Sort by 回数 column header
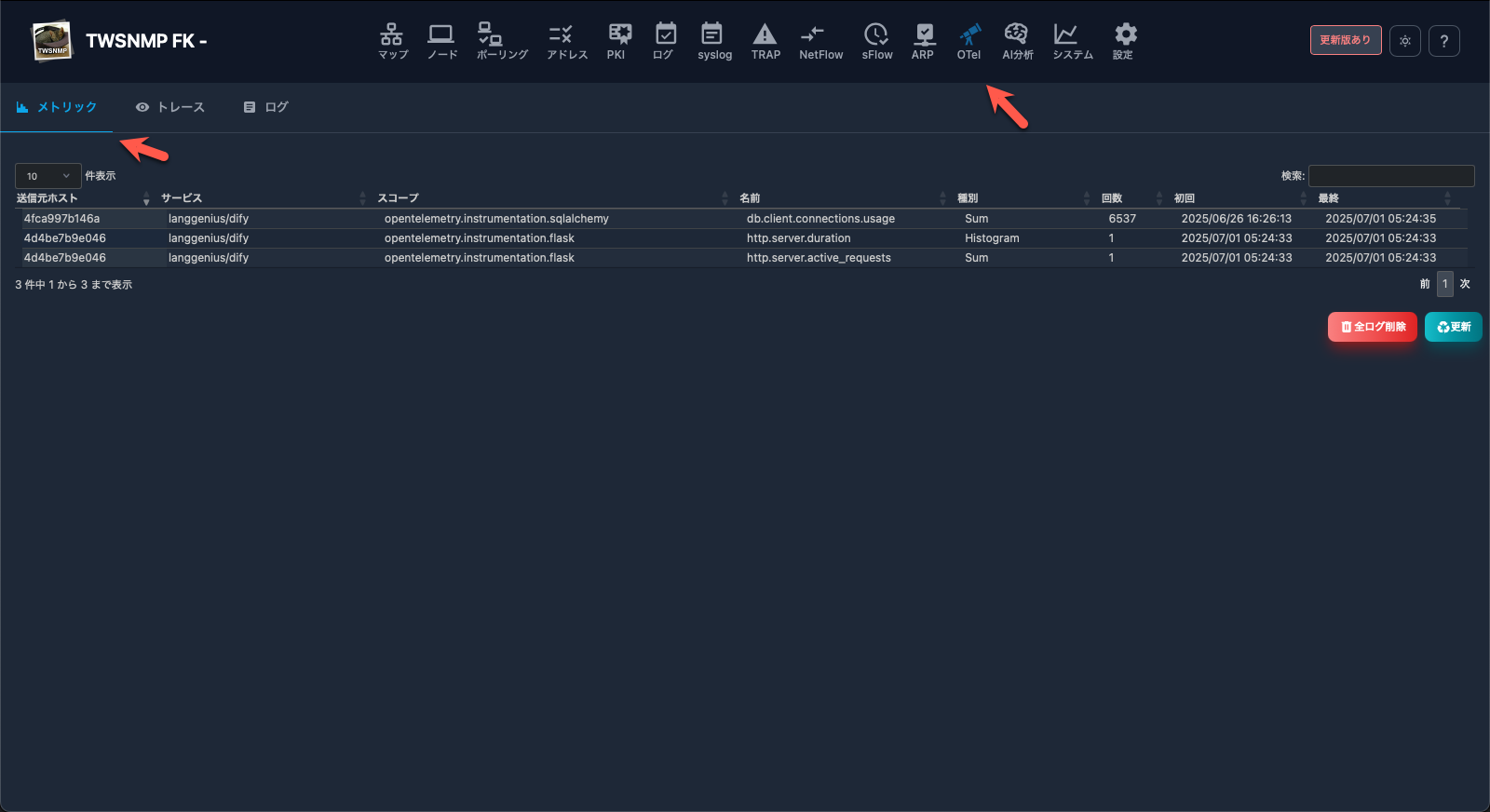Image resolution: width=1490 pixels, height=812 pixels. [1132, 198]
